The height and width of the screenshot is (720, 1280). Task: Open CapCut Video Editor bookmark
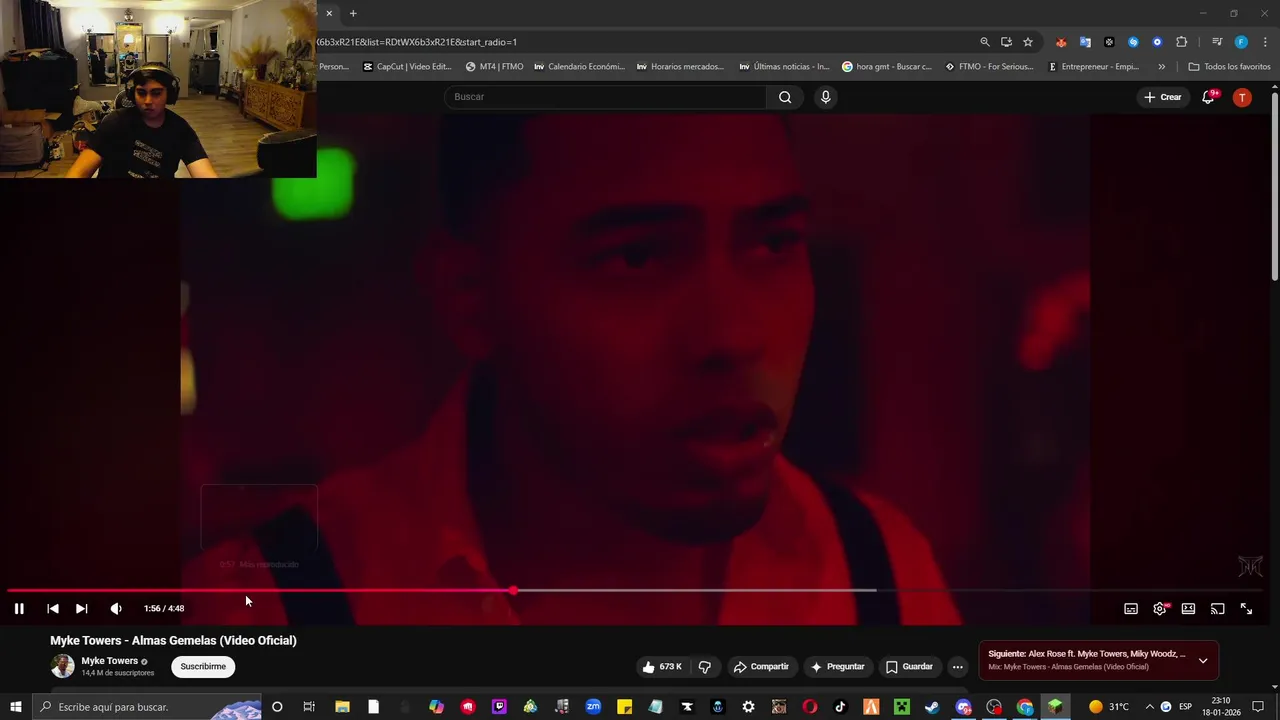click(x=407, y=67)
